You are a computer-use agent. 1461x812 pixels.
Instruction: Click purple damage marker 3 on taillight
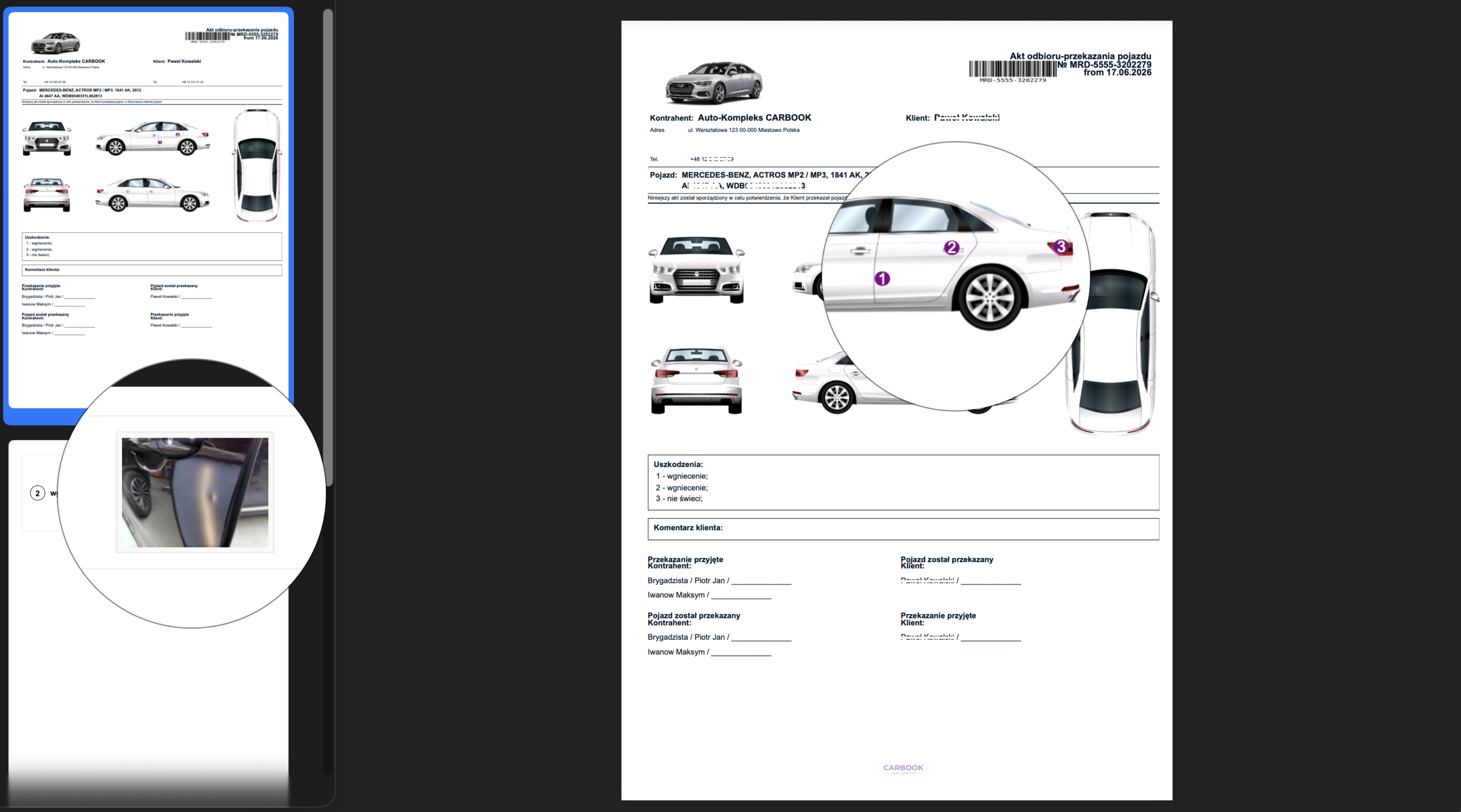click(1061, 247)
